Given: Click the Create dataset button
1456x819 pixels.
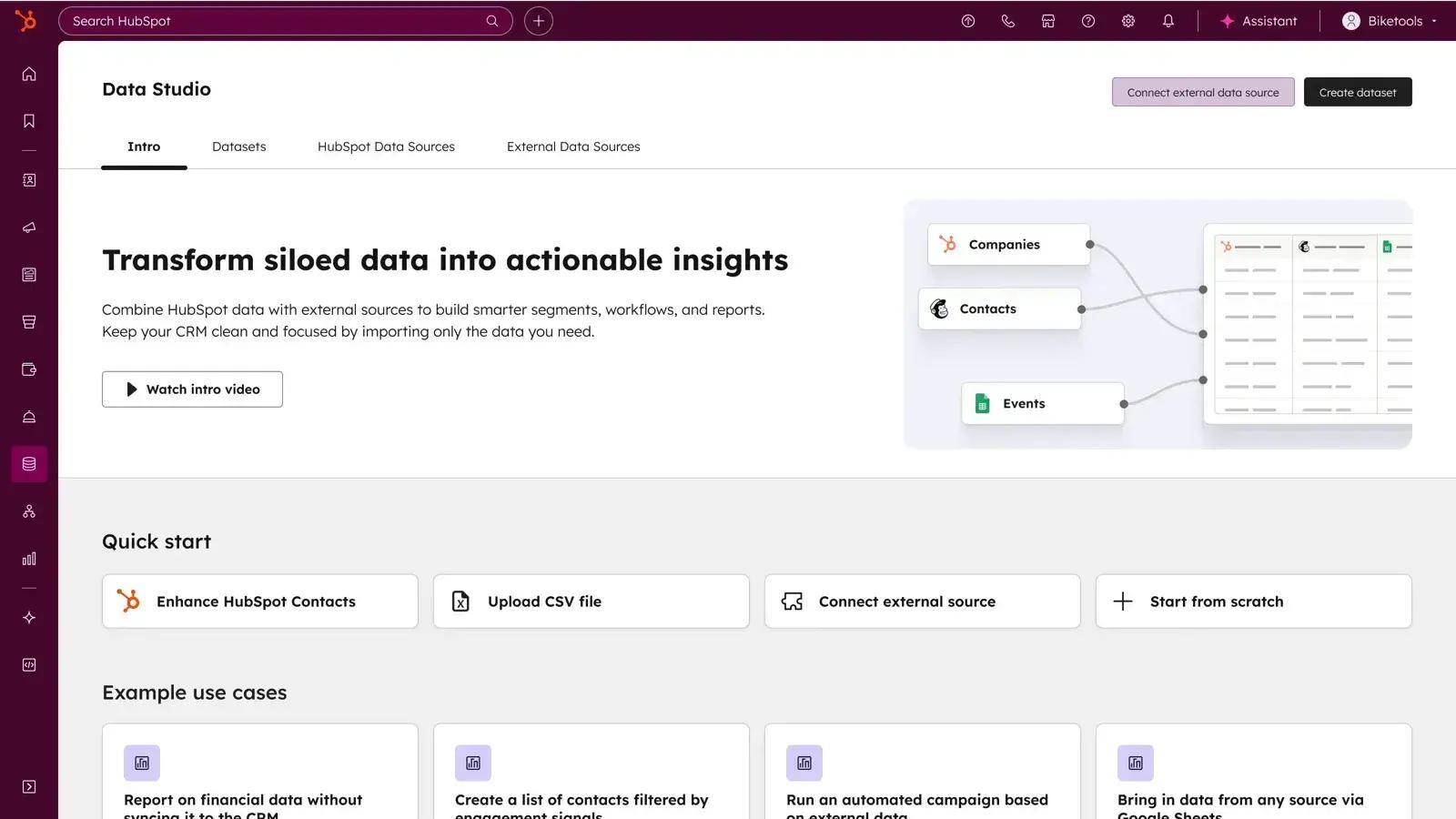Looking at the screenshot, I should point(1358,92).
